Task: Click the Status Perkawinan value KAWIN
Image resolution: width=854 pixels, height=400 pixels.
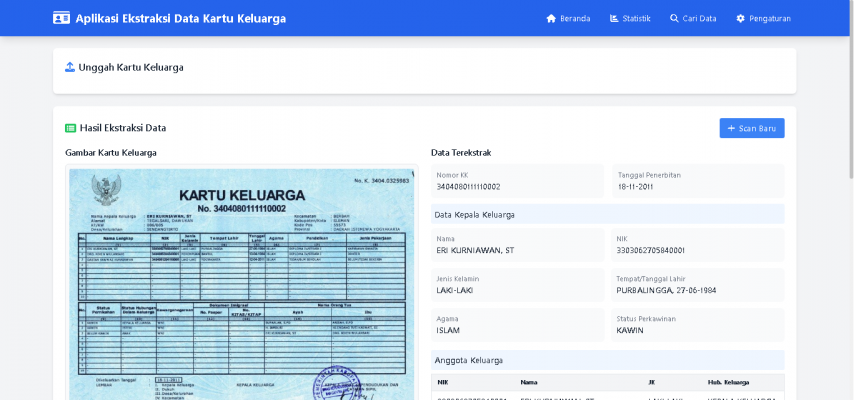Action: [630, 330]
